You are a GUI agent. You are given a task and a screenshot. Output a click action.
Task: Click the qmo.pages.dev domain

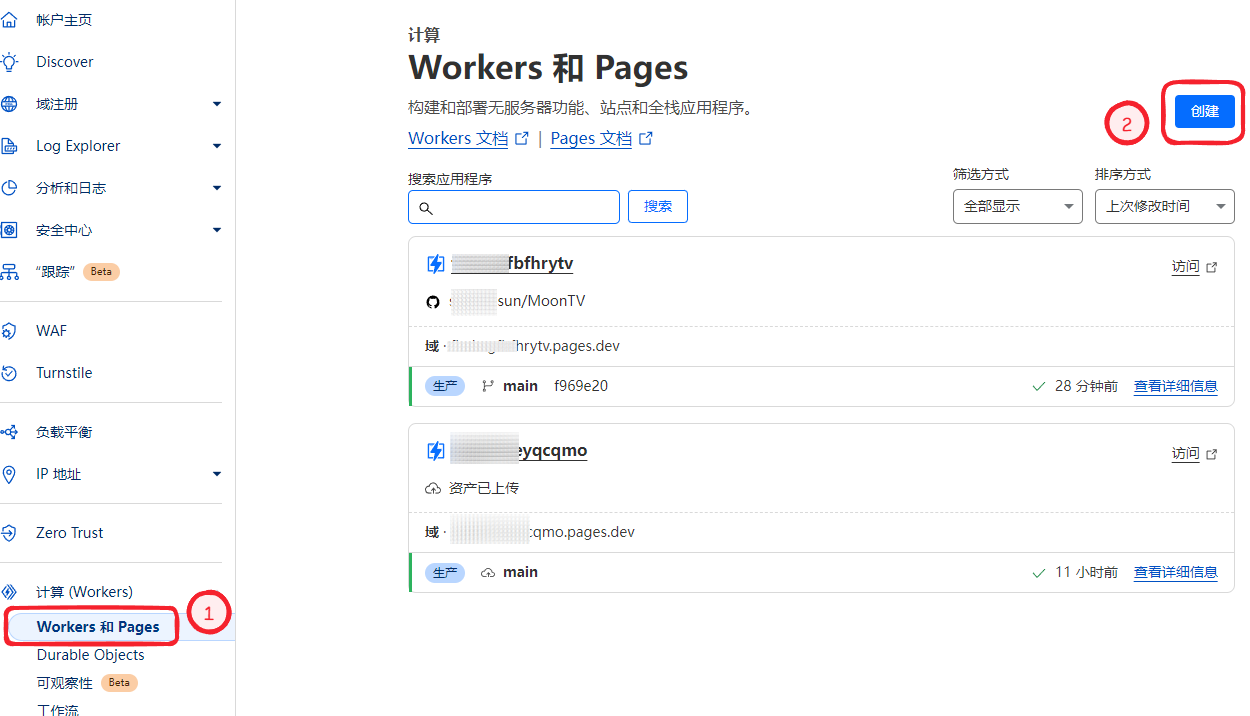542,532
